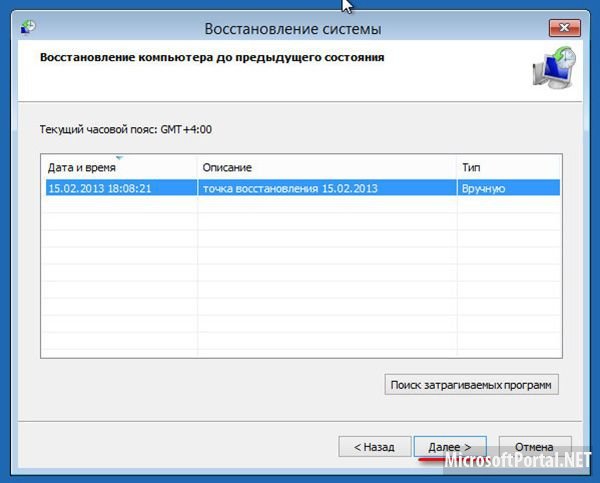Click the Далее > button
Viewport: 600px width, 483px height.
[450, 447]
